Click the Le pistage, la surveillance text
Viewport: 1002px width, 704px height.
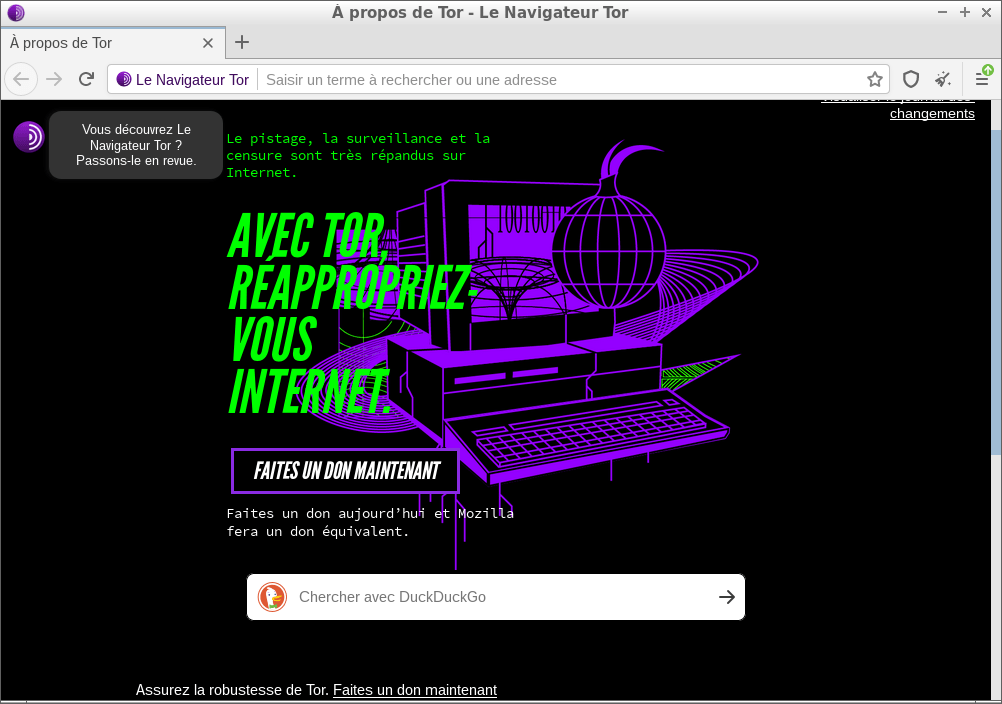click(358, 155)
